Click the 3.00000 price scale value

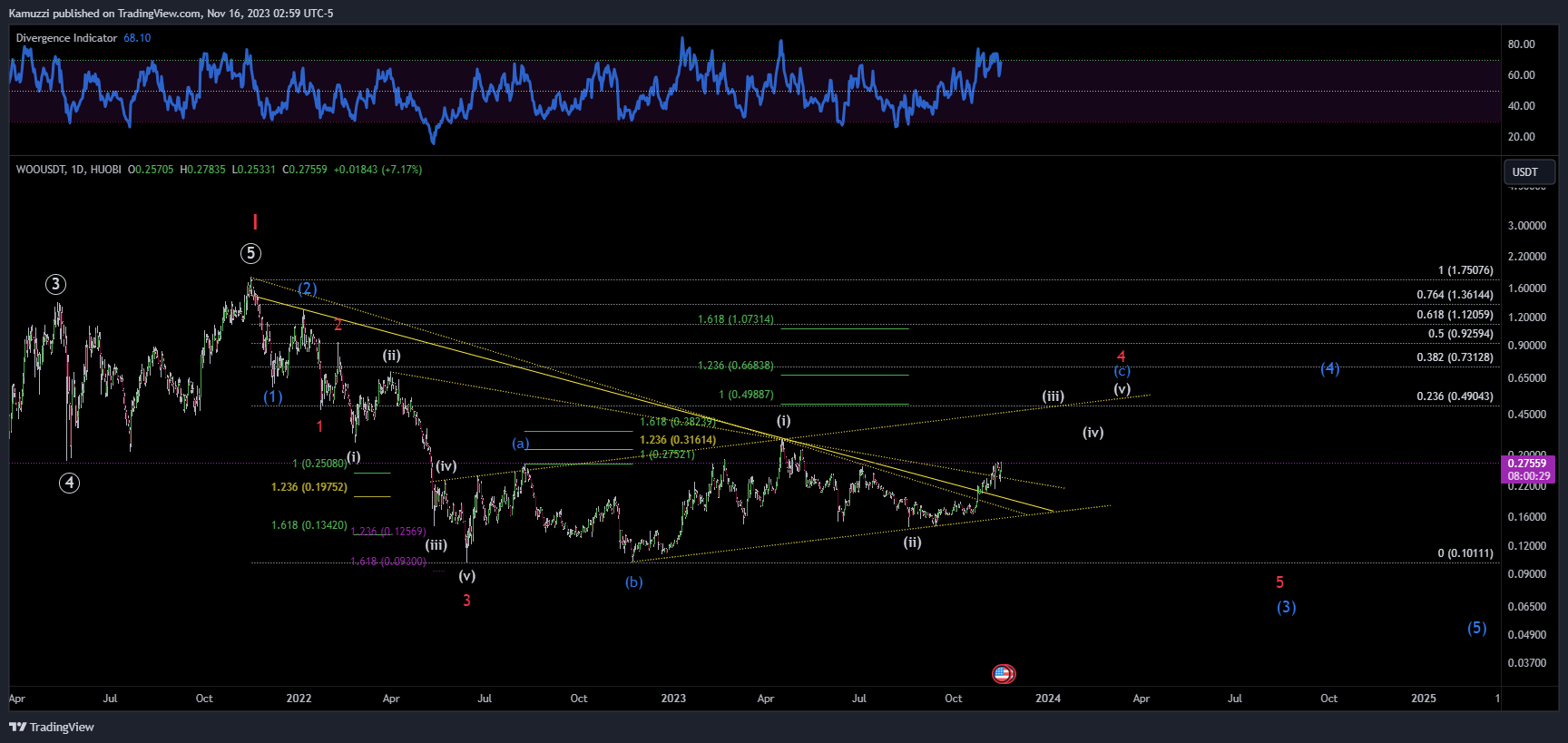[1527, 226]
